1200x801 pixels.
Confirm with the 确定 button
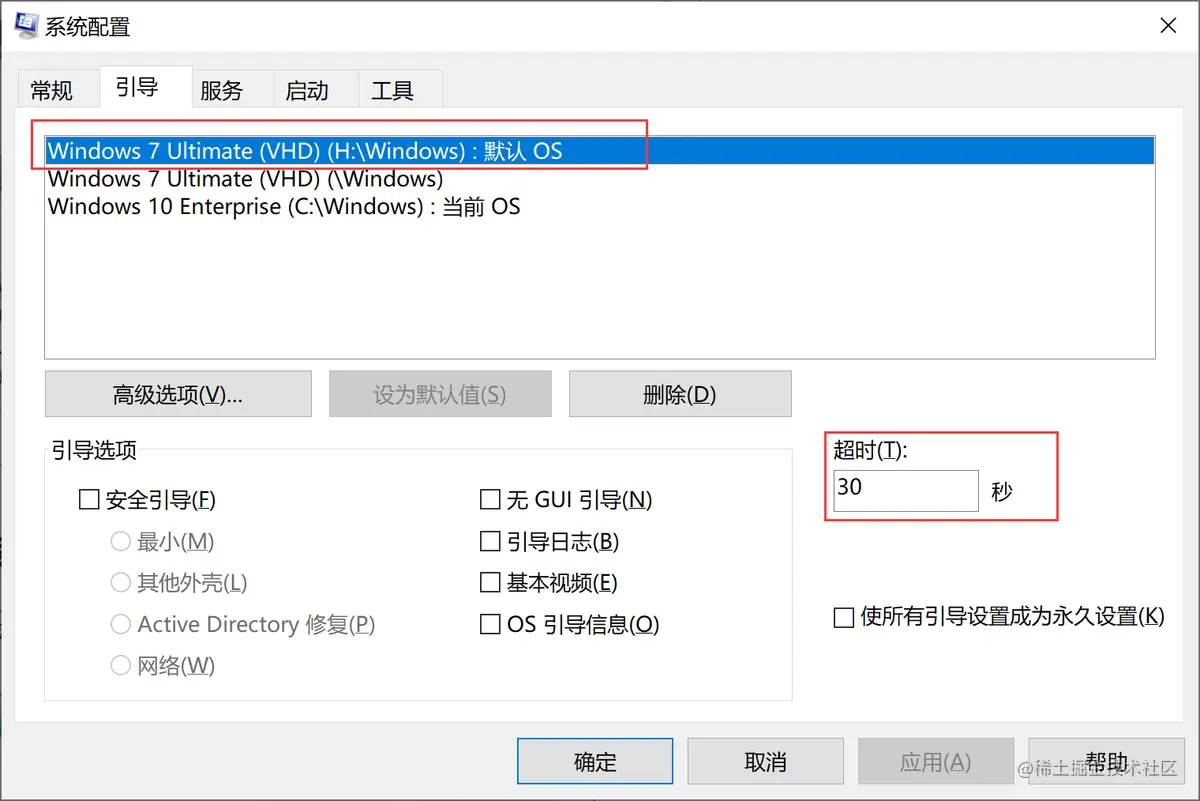click(x=595, y=762)
